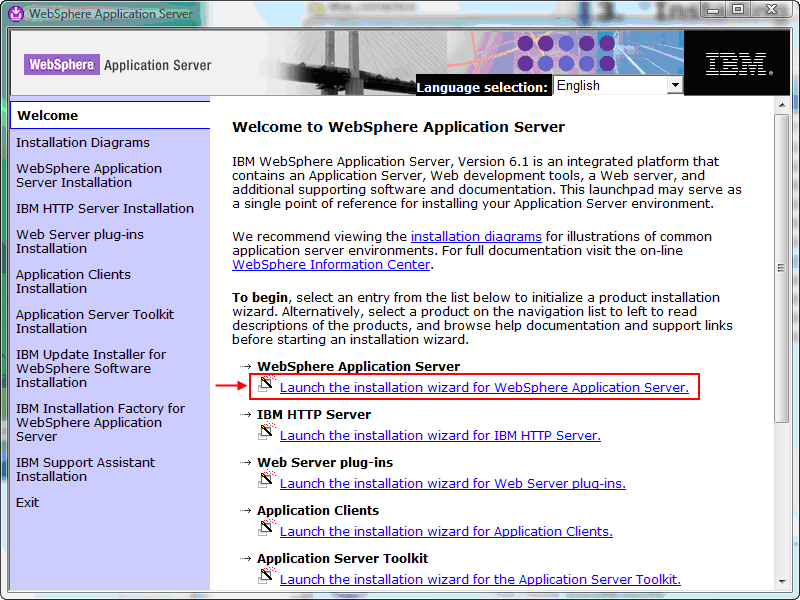800x600 pixels.
Task: Follow the installation diagrams hyperlink
Action: click(476, 237)
